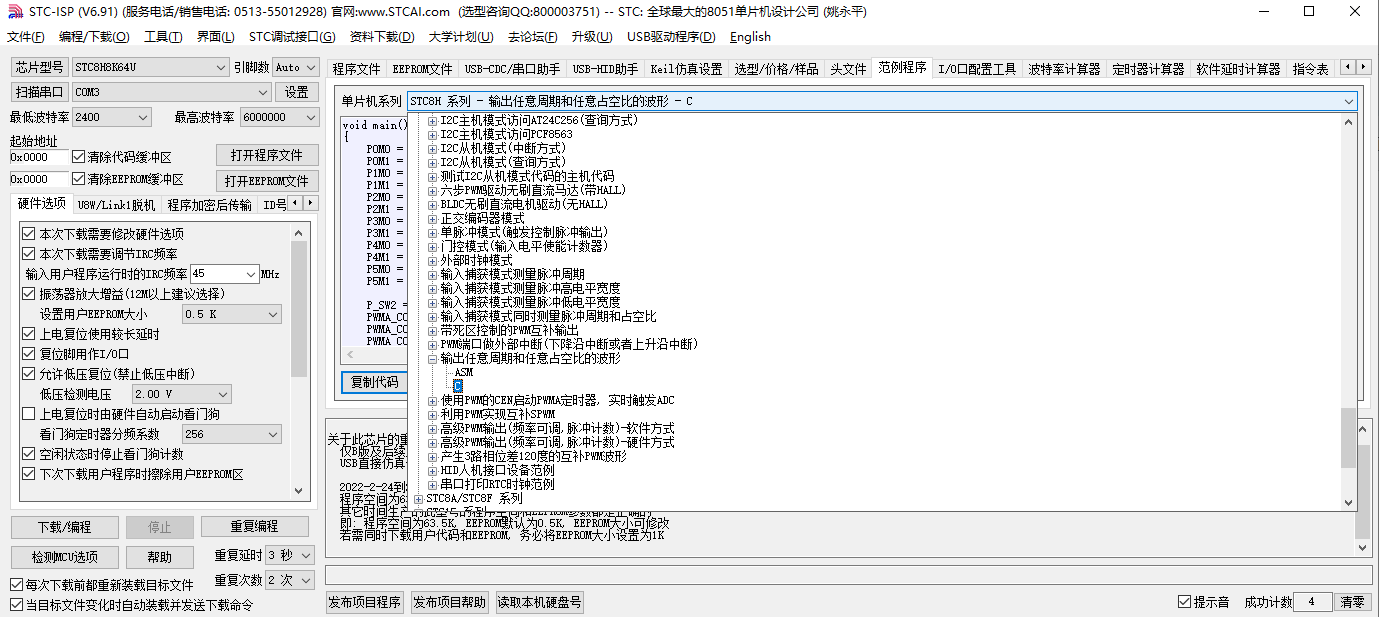The width and height of the screenshot is (1379, 617).
Task: Open the Keil仿真设置 tab
Action: tap(686, 69)
